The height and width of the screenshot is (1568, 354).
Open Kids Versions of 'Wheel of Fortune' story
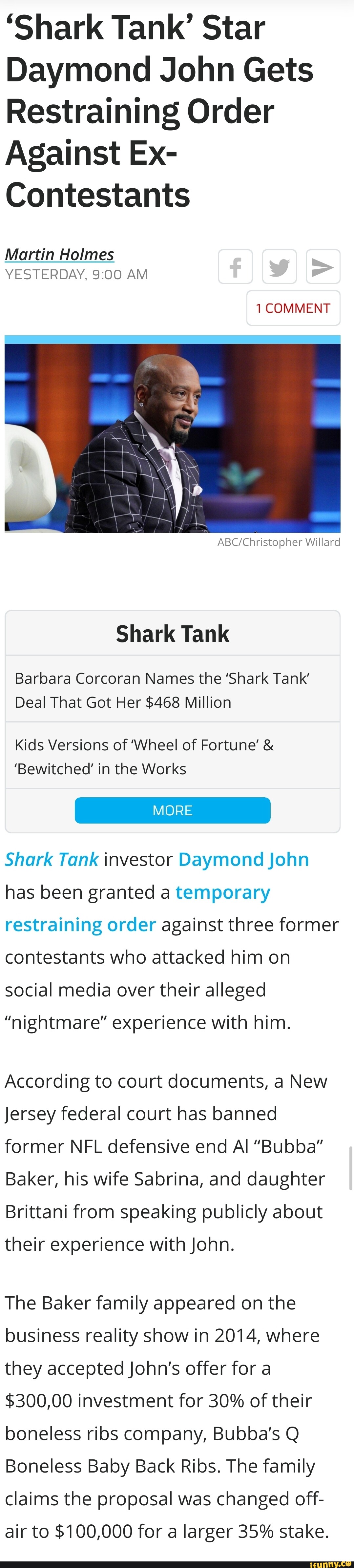[x=144, y=757]
